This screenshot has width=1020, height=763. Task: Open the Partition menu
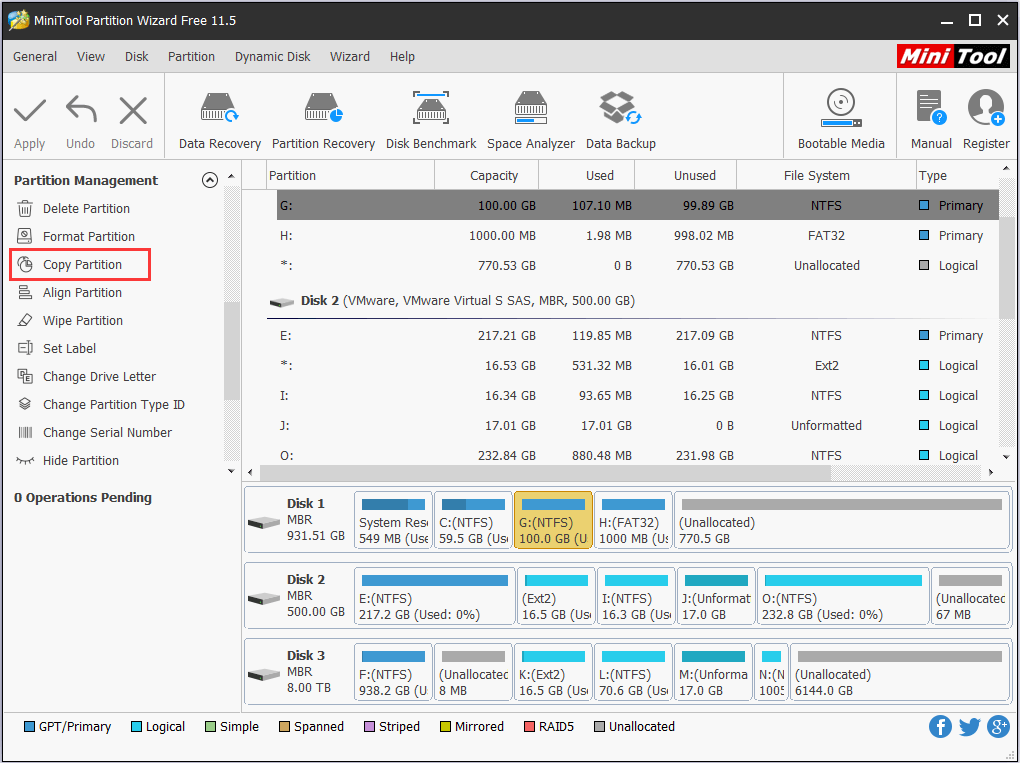[191, 57]
